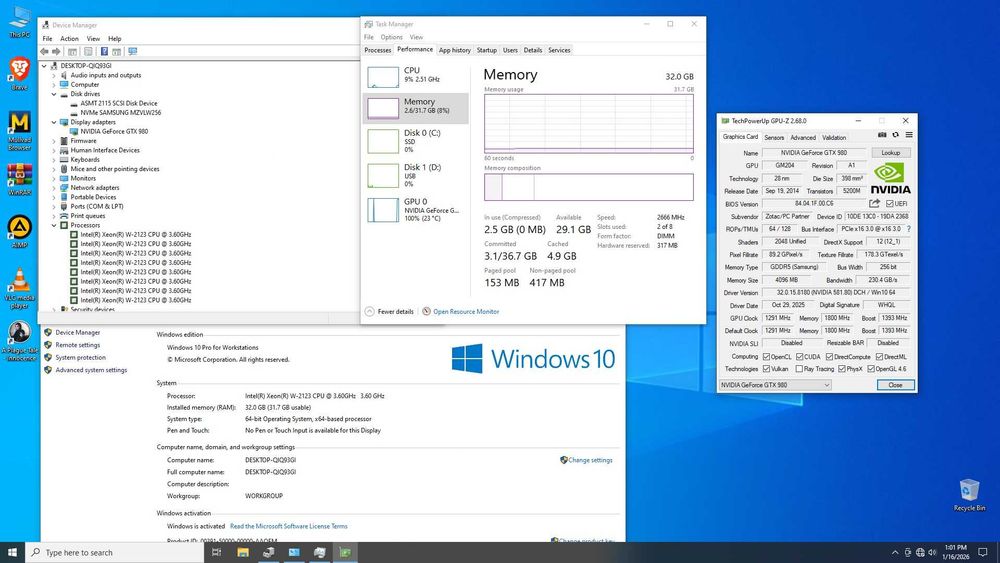Open the Windows Start button
The height and width of the screenshot is (563, 1000).
pyautogui.click(x=12, y=552)
